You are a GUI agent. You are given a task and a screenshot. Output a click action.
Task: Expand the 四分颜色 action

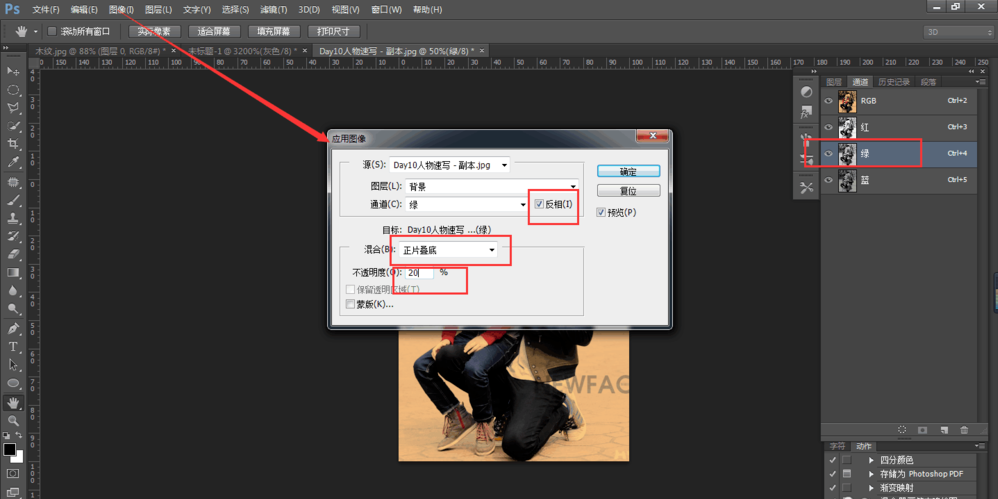pyautogui.click(x=871, y=460)
